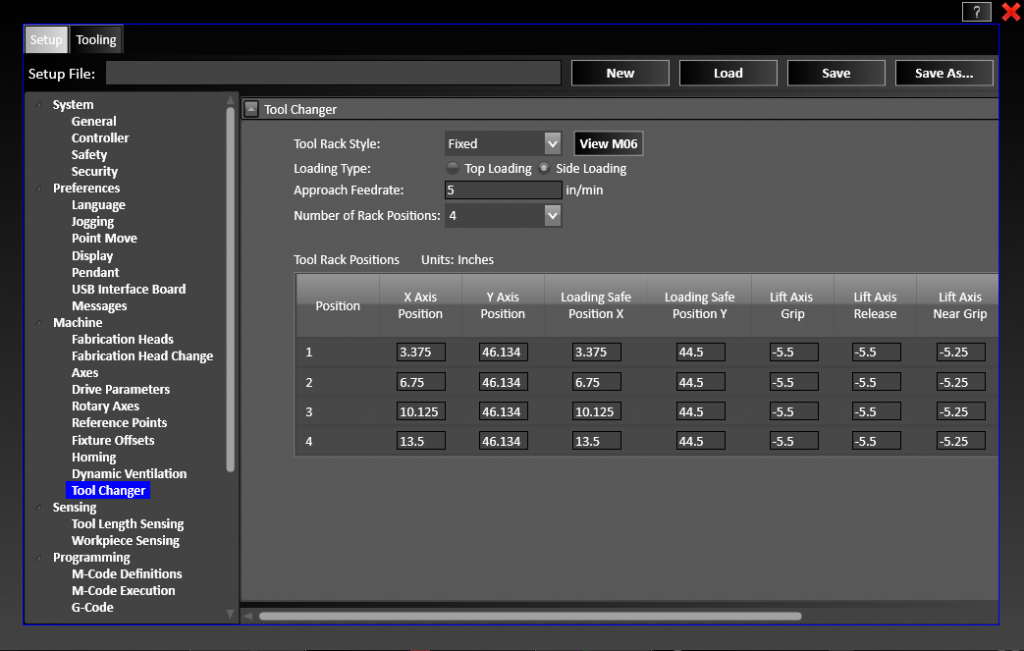1024x651 pixels.
Task: Click the Approach Feedrate input field
Action: (503, 190)
